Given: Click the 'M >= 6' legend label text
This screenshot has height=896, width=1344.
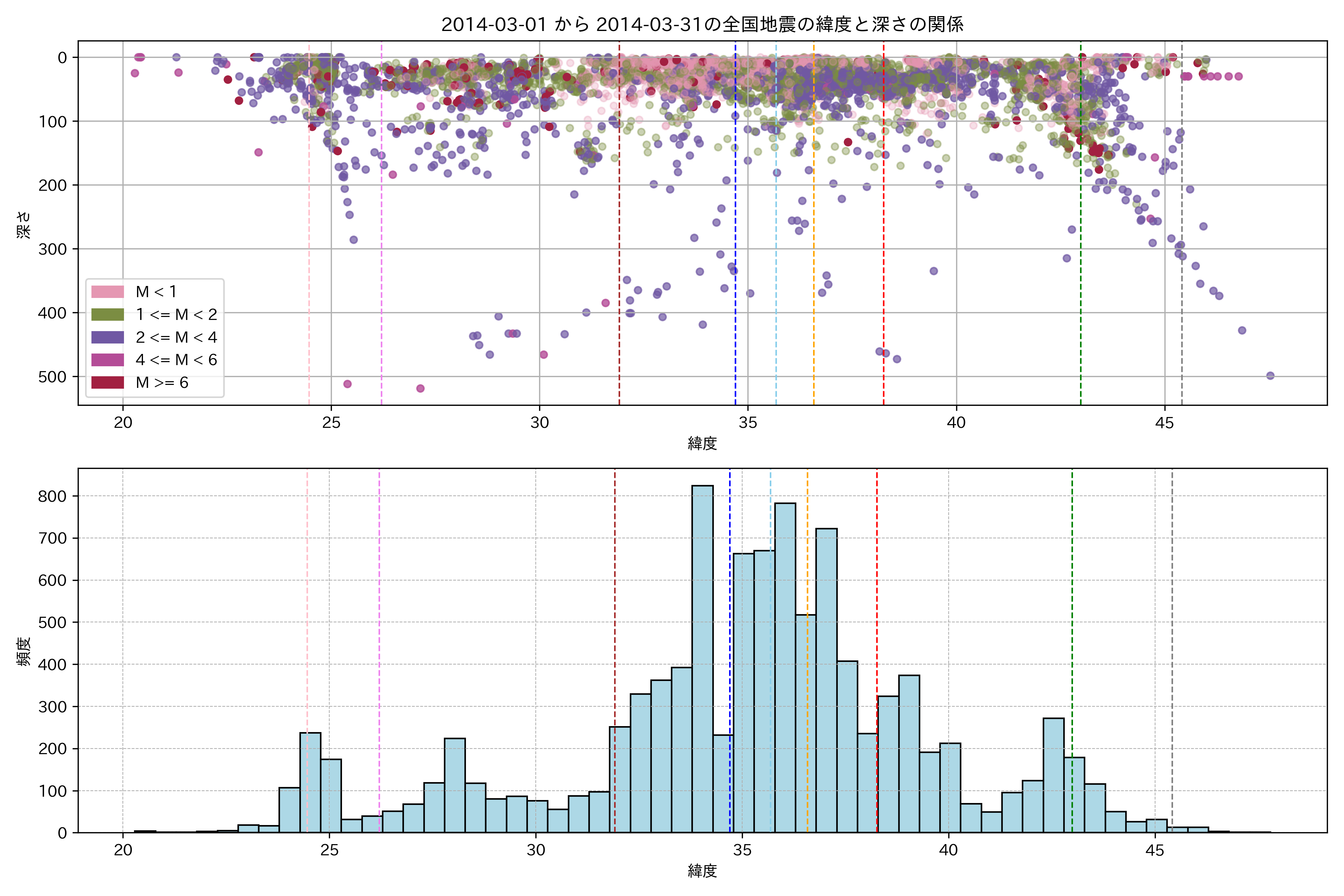Looking at the screenshot, I should pyautogui.click(x=162, y=383).
